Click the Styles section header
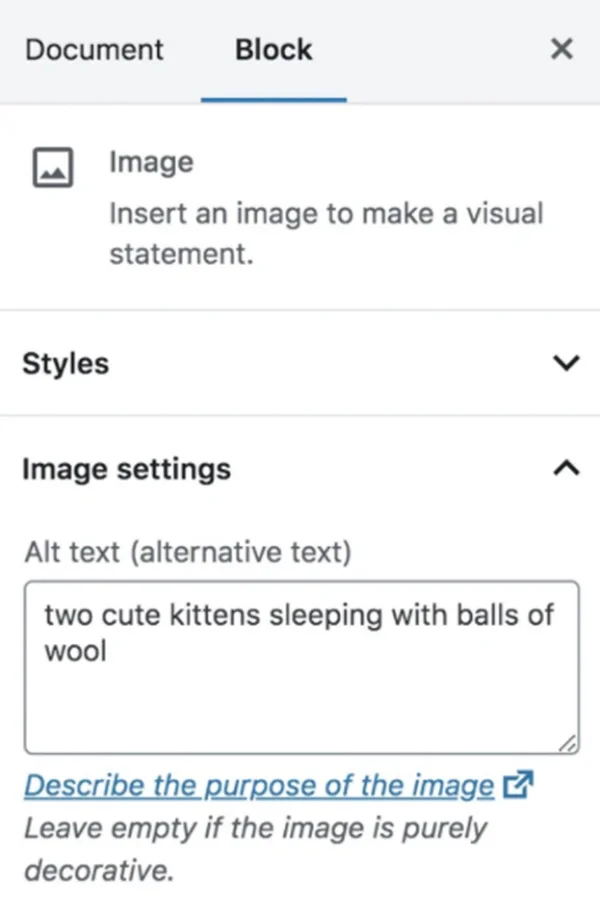 pyautogui.click(x=65, y=364)
